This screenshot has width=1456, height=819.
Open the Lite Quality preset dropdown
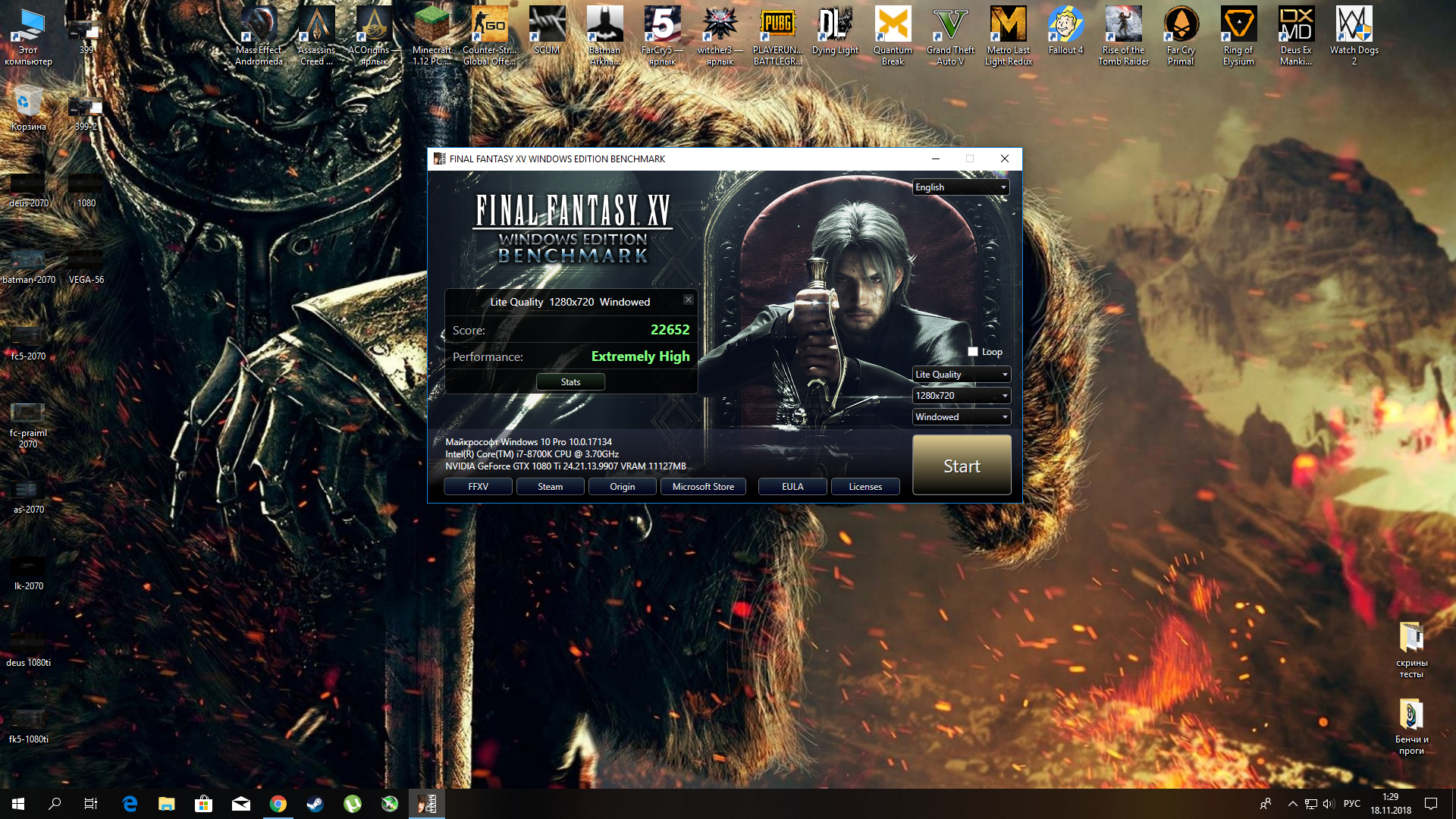tap(961, 375)
